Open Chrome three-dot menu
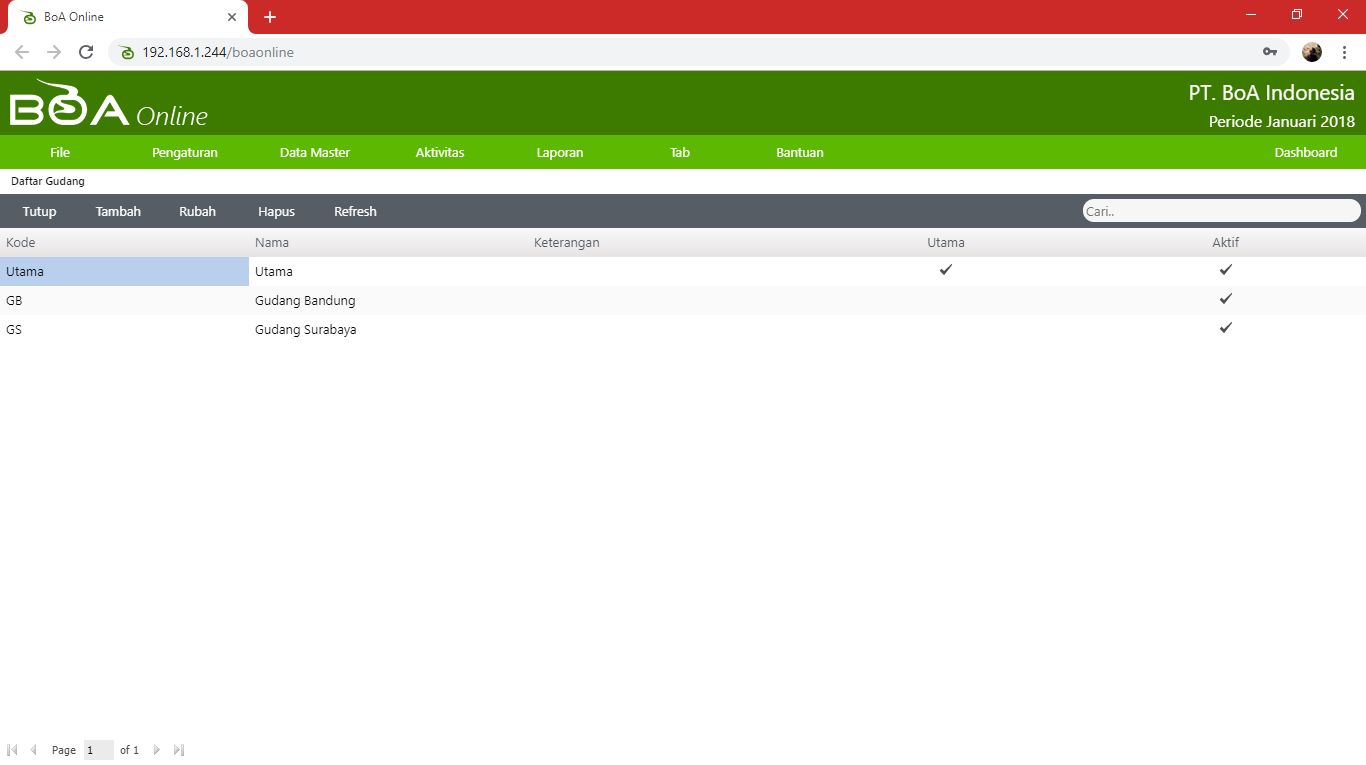Image resolution: width=1366 pixels, height=765 pixels. pyautogui.click(x=1345, y=52)
